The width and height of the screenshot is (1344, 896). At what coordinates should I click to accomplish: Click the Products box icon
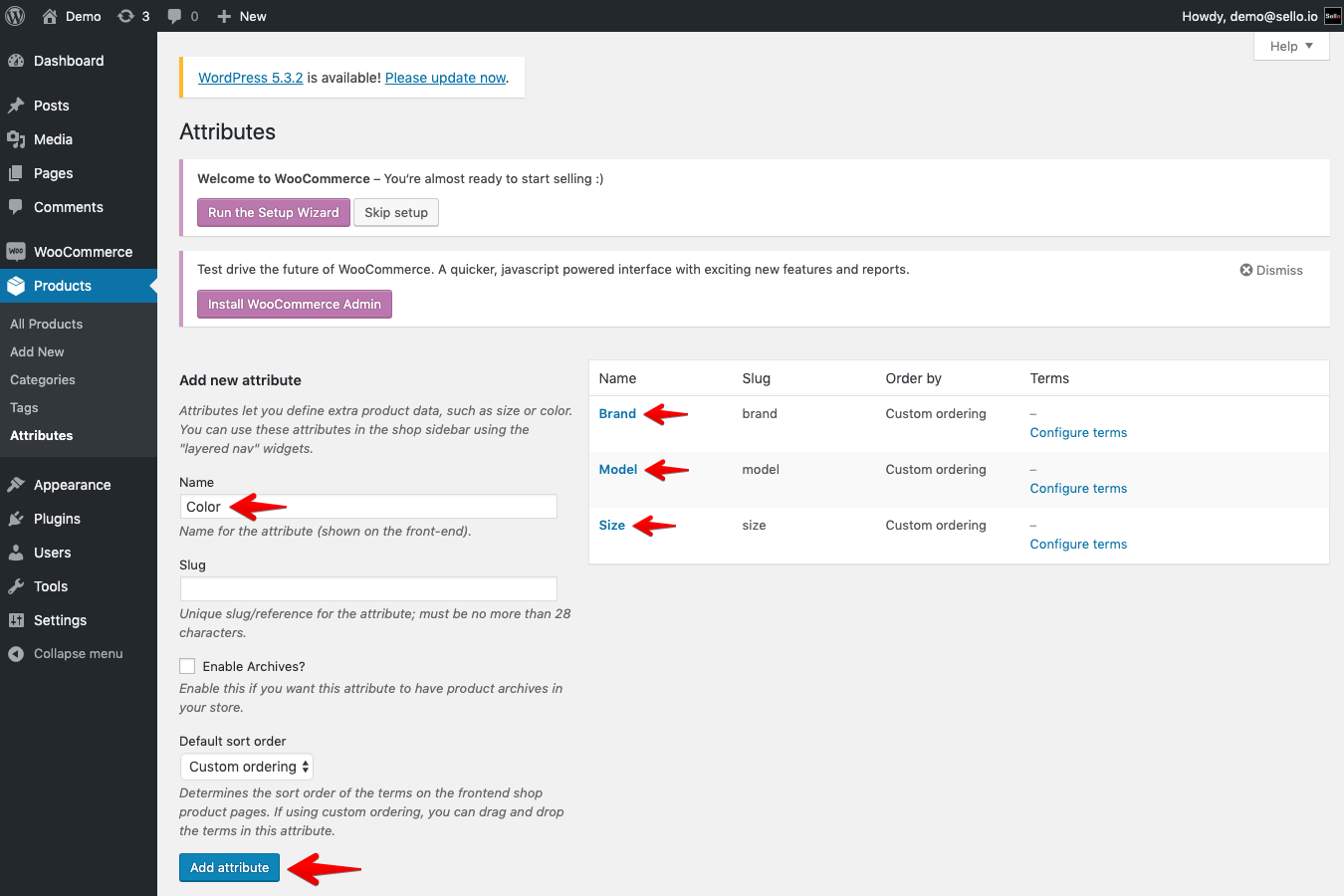pos(16,286)
